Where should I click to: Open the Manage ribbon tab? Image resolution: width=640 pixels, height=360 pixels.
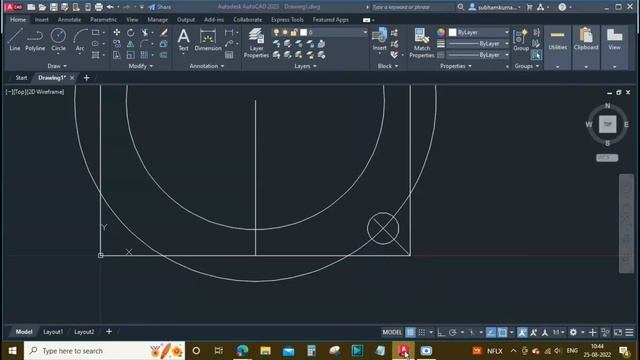coord(157,20)
